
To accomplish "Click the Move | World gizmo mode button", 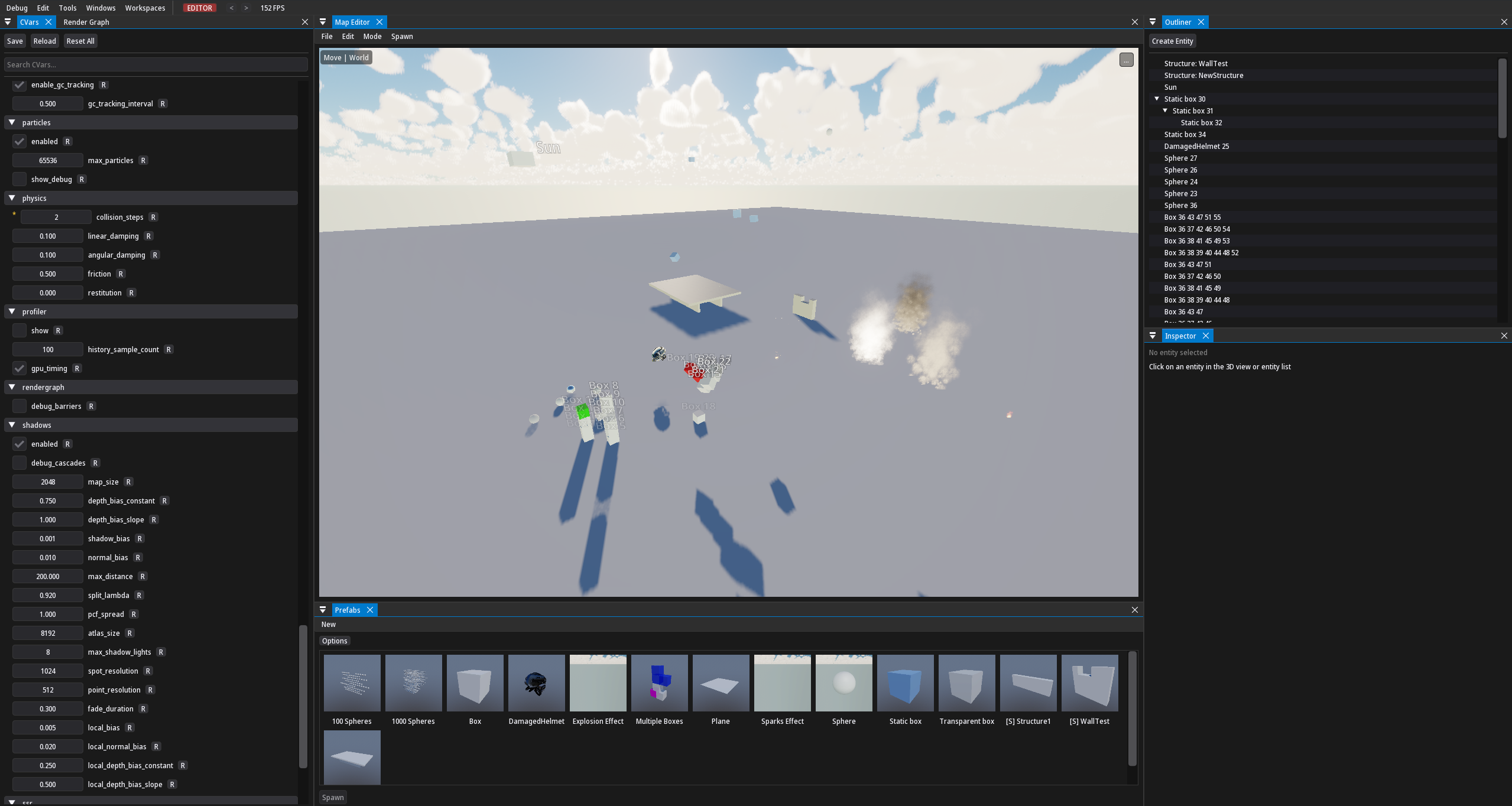I will pos(346,57).
